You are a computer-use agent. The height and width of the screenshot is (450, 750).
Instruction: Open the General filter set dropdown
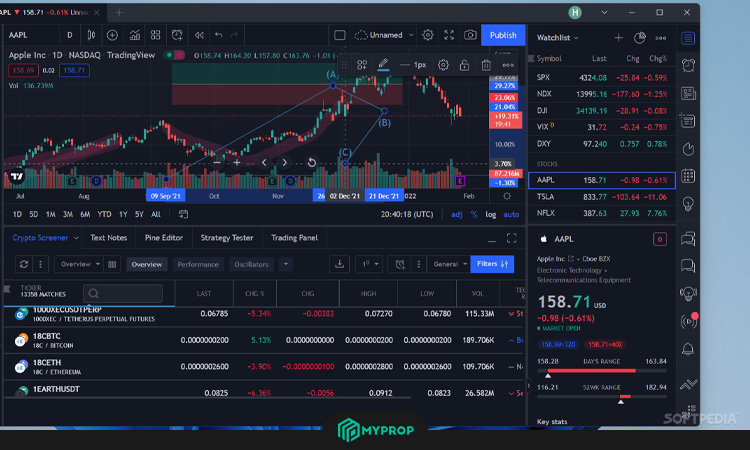450,264
